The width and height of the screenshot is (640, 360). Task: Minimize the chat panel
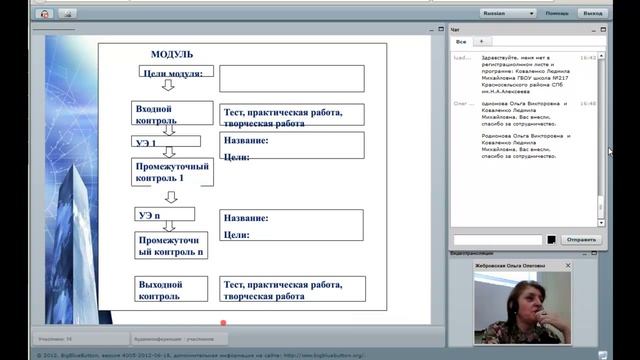(594, 30)
